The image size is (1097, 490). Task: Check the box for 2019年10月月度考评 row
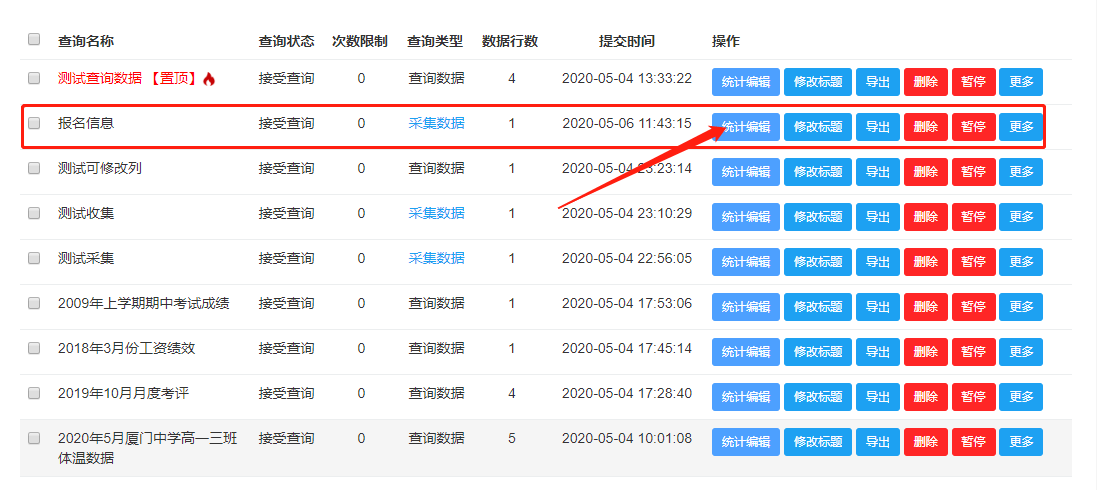[x=34, y=393]
